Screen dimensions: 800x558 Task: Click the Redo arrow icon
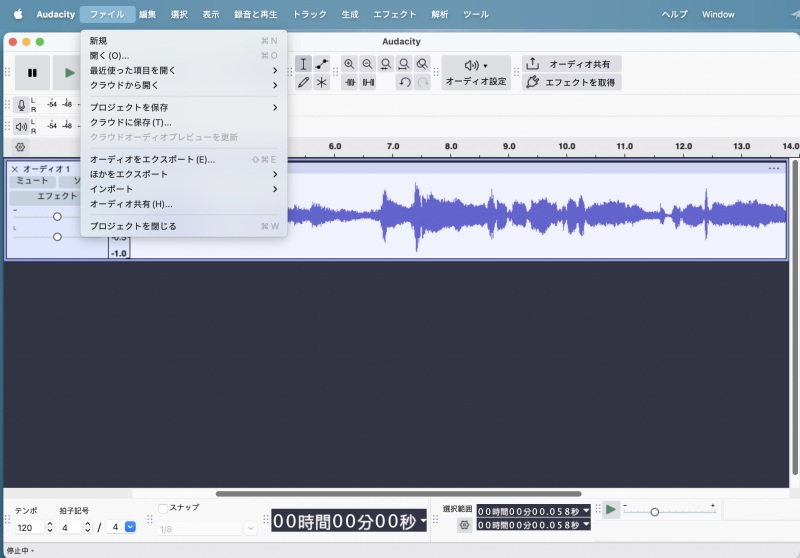tap(423, 82)
